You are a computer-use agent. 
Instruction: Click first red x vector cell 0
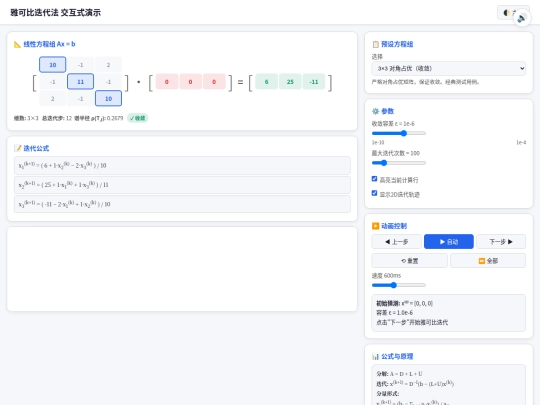(x=167, y=82)
